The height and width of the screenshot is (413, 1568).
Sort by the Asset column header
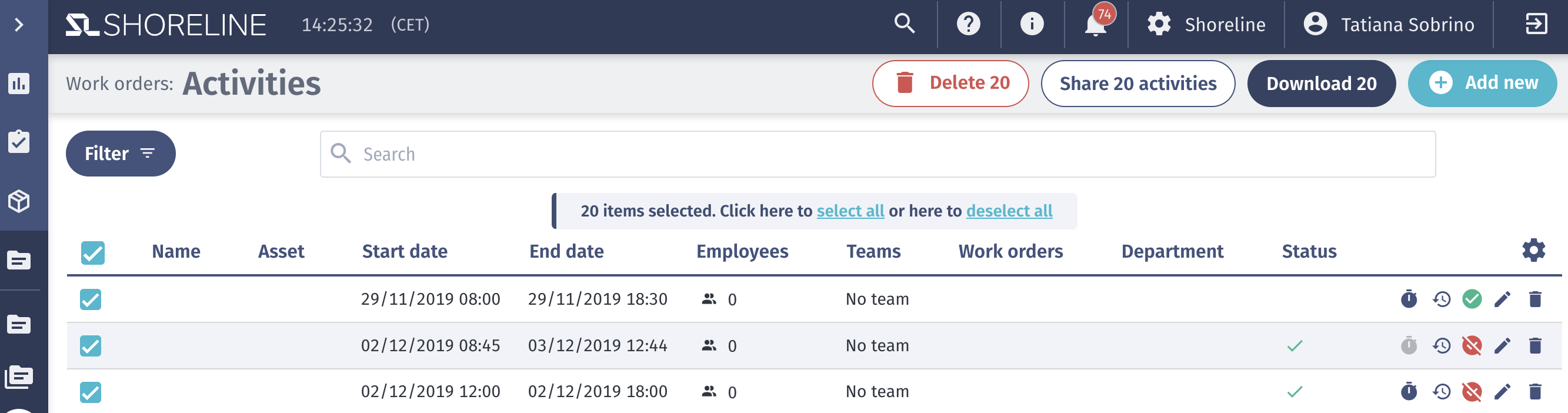pyautogui.click(x=281, y=252)
